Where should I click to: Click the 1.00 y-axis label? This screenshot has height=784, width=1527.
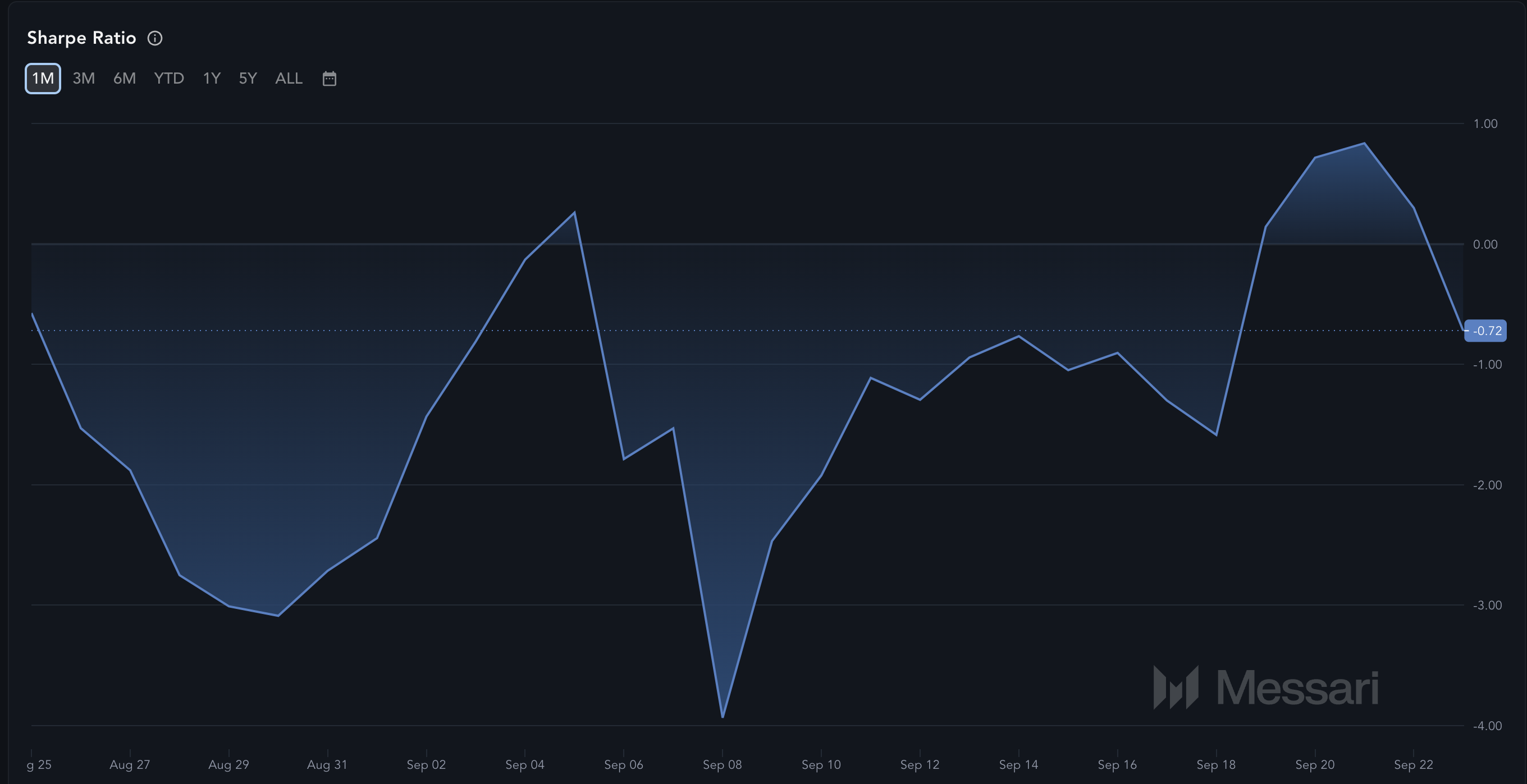pos(1485,124)
